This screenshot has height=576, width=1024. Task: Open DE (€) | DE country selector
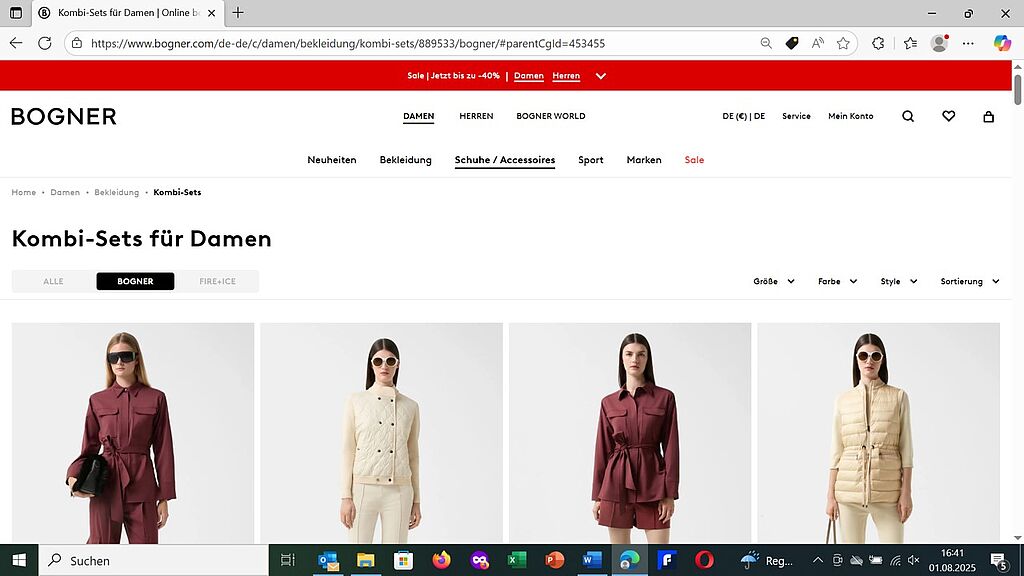pos(743,116)
